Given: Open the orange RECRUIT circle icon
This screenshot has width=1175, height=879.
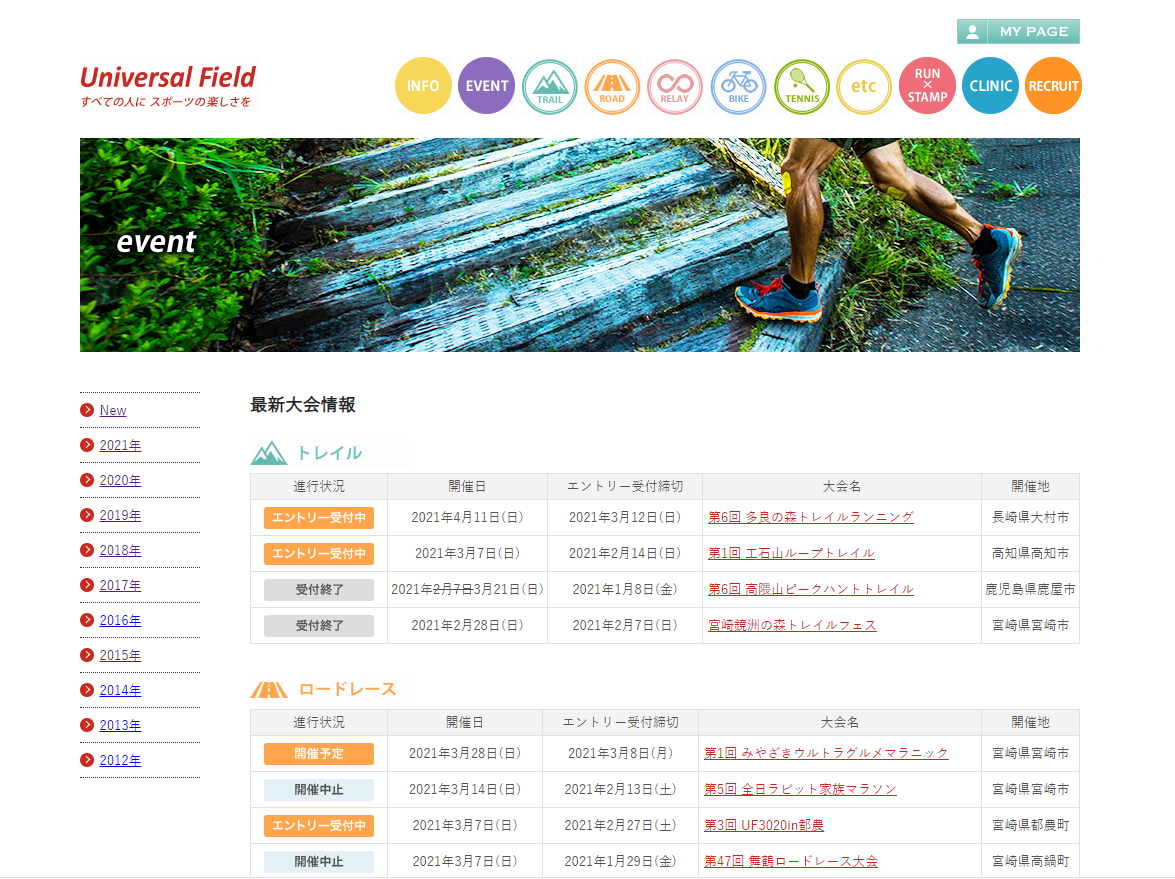Looking at the screenshot, I should point(1053,85).
